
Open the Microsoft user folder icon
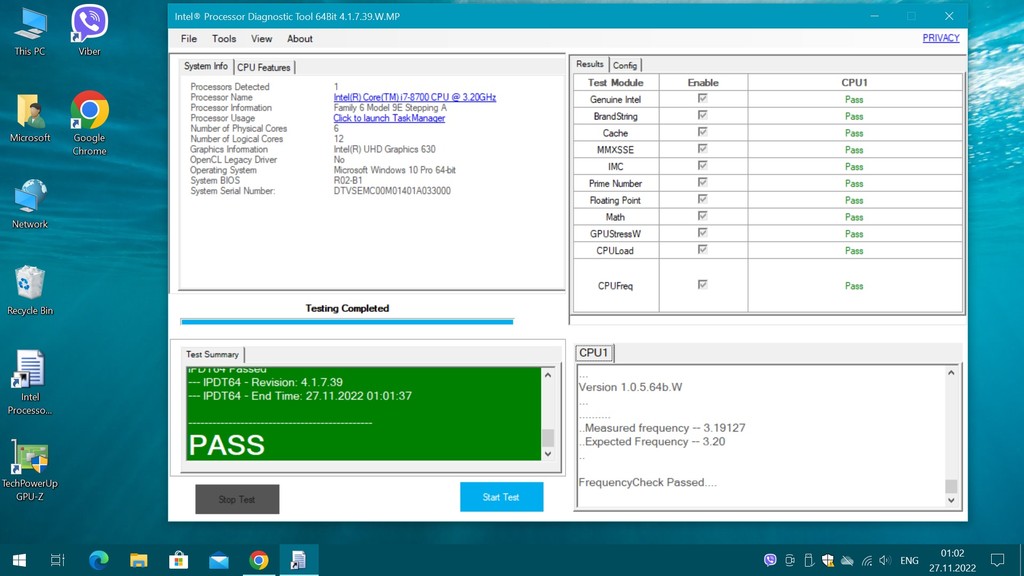[x=30, y=118]
